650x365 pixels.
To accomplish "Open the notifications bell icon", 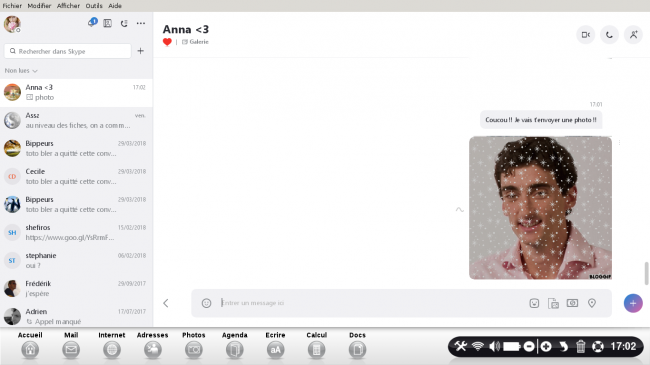I will (92, 22).
